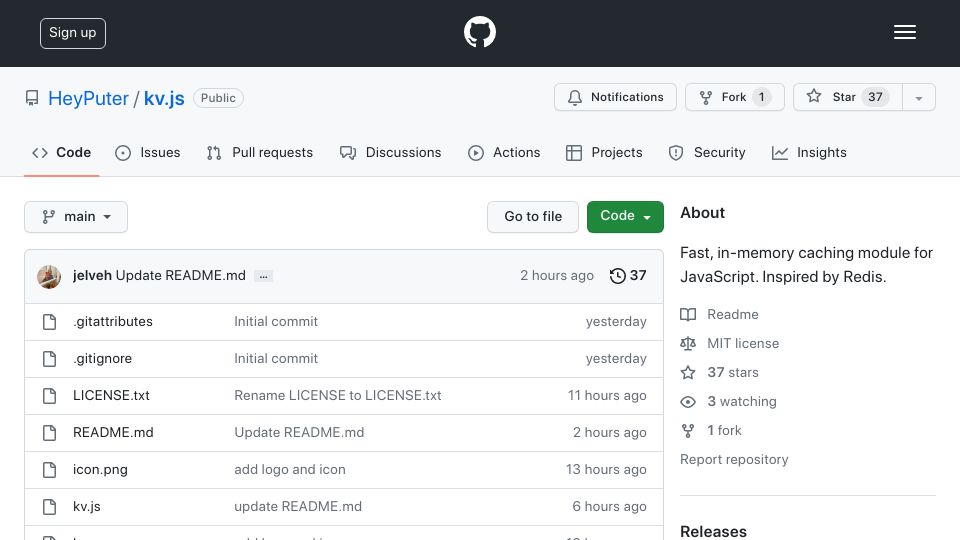Open 'Rename LICENSE to LICENSE.txt' commit message
Image resolution: width=960 pixels, height=540 pixels.
pos(338,396)
